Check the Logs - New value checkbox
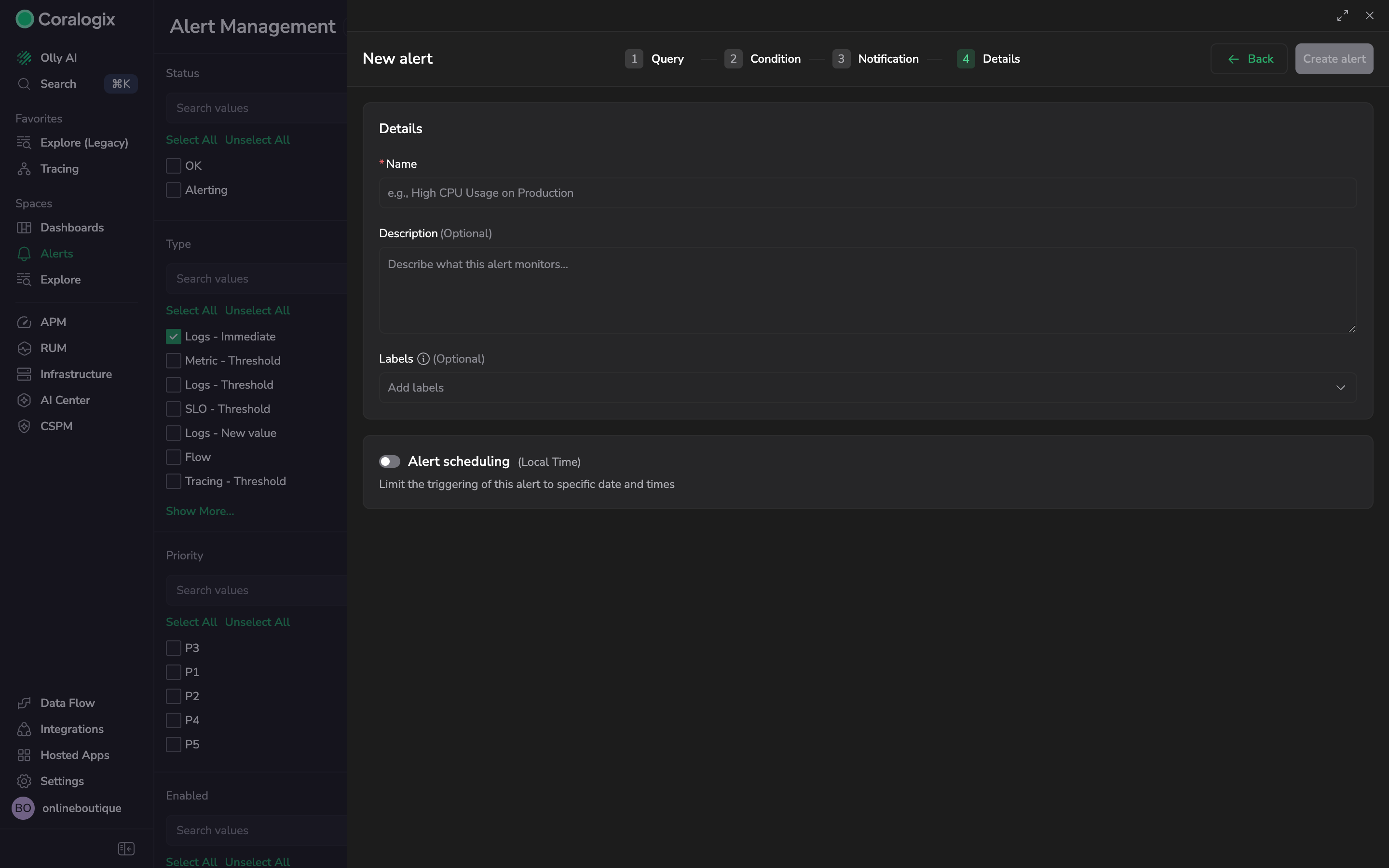 tap(173, 433)
